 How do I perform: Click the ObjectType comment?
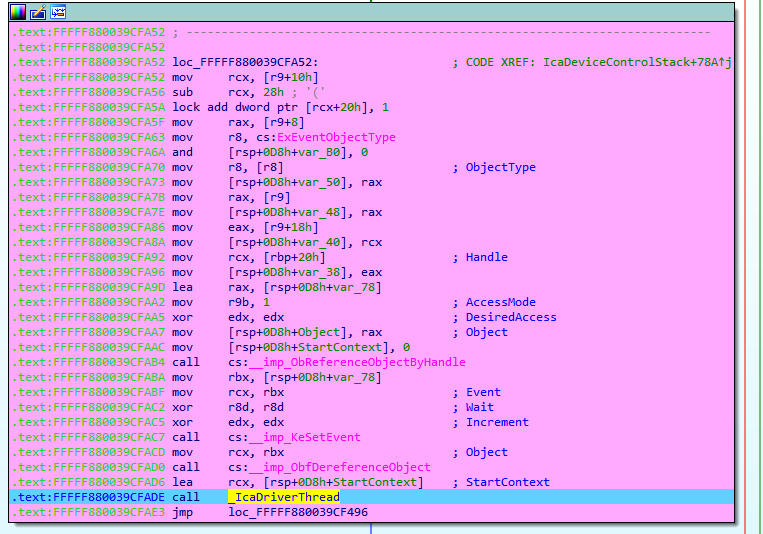tap(500, 167)
